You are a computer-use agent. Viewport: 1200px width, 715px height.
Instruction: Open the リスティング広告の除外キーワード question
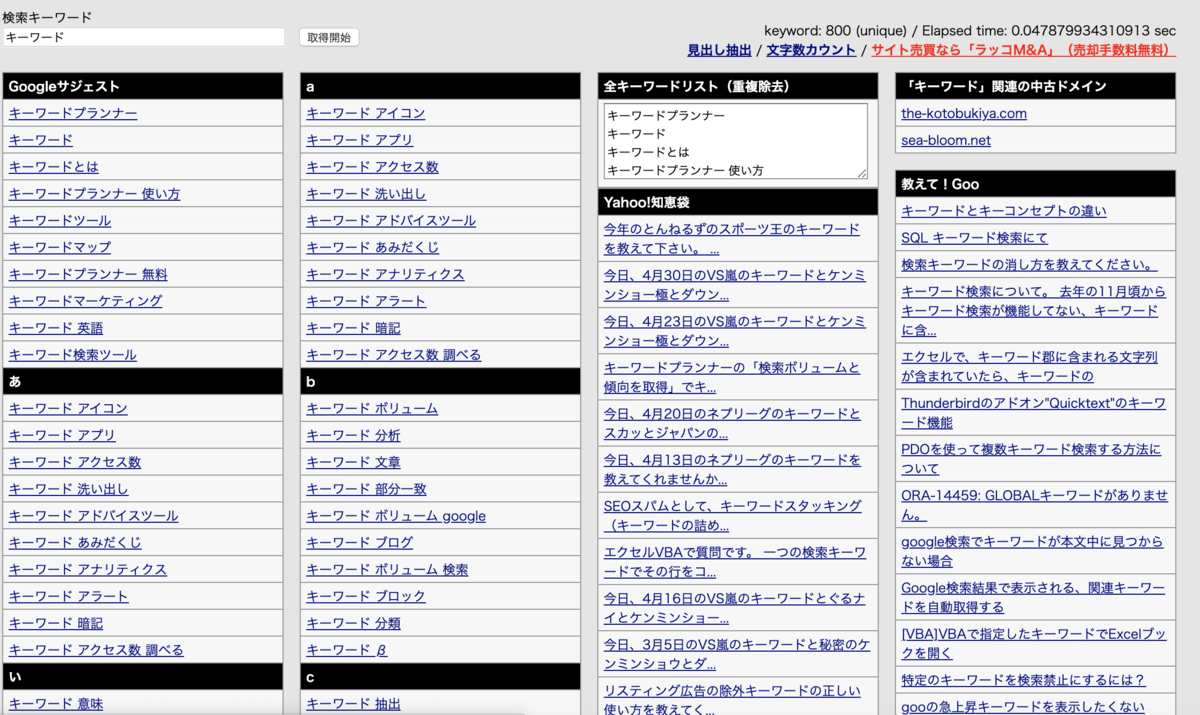pos(732,699)
